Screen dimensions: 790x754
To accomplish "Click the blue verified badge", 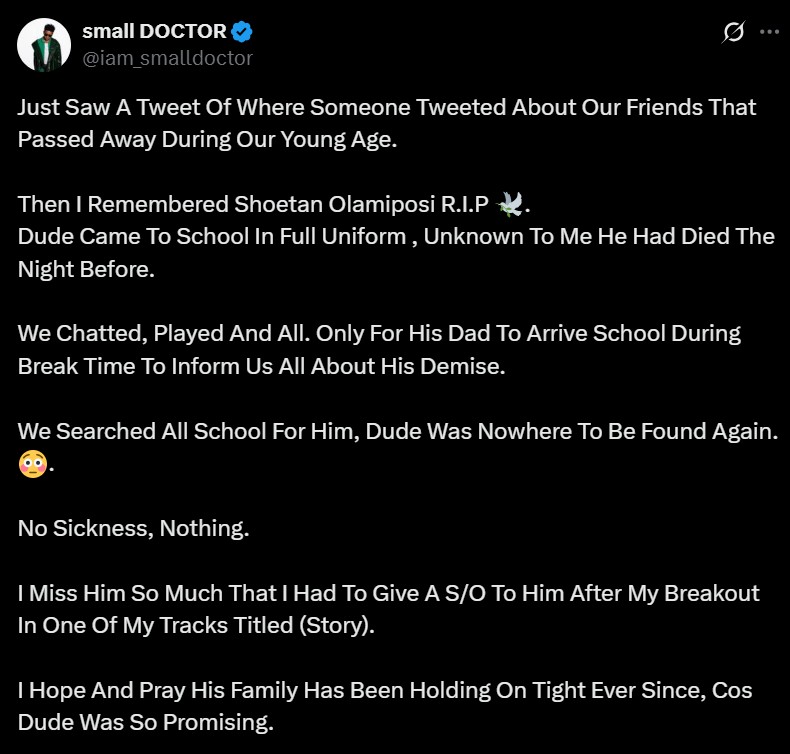I will pyautogui.click(x=242, y=32).
